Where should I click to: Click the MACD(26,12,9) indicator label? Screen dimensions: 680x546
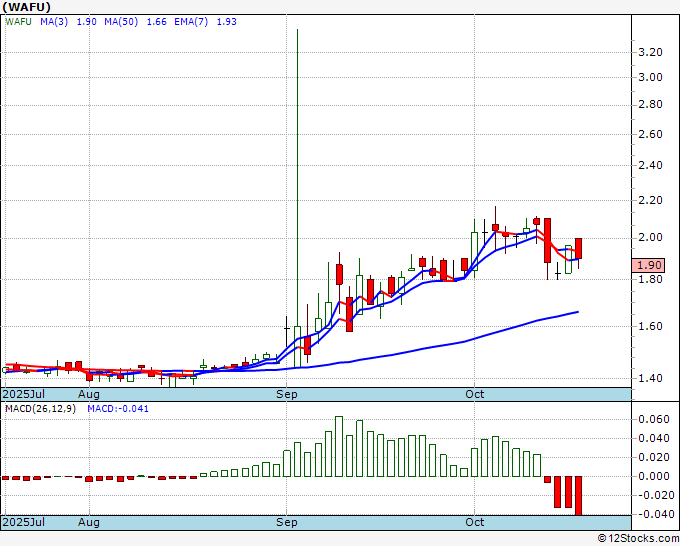pos(40,409)
